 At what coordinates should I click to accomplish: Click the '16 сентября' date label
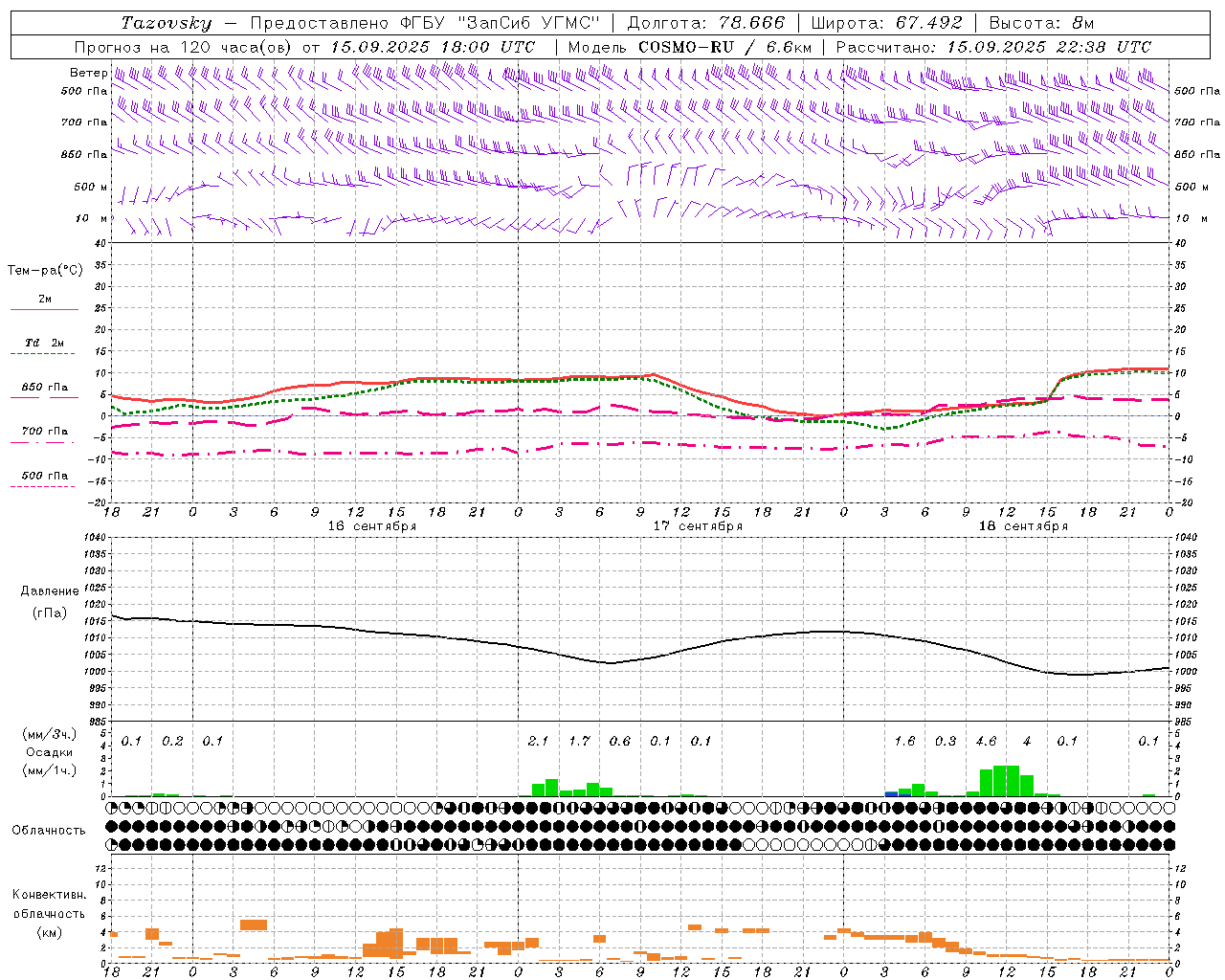pyautogui.click(x=371, y=526)
